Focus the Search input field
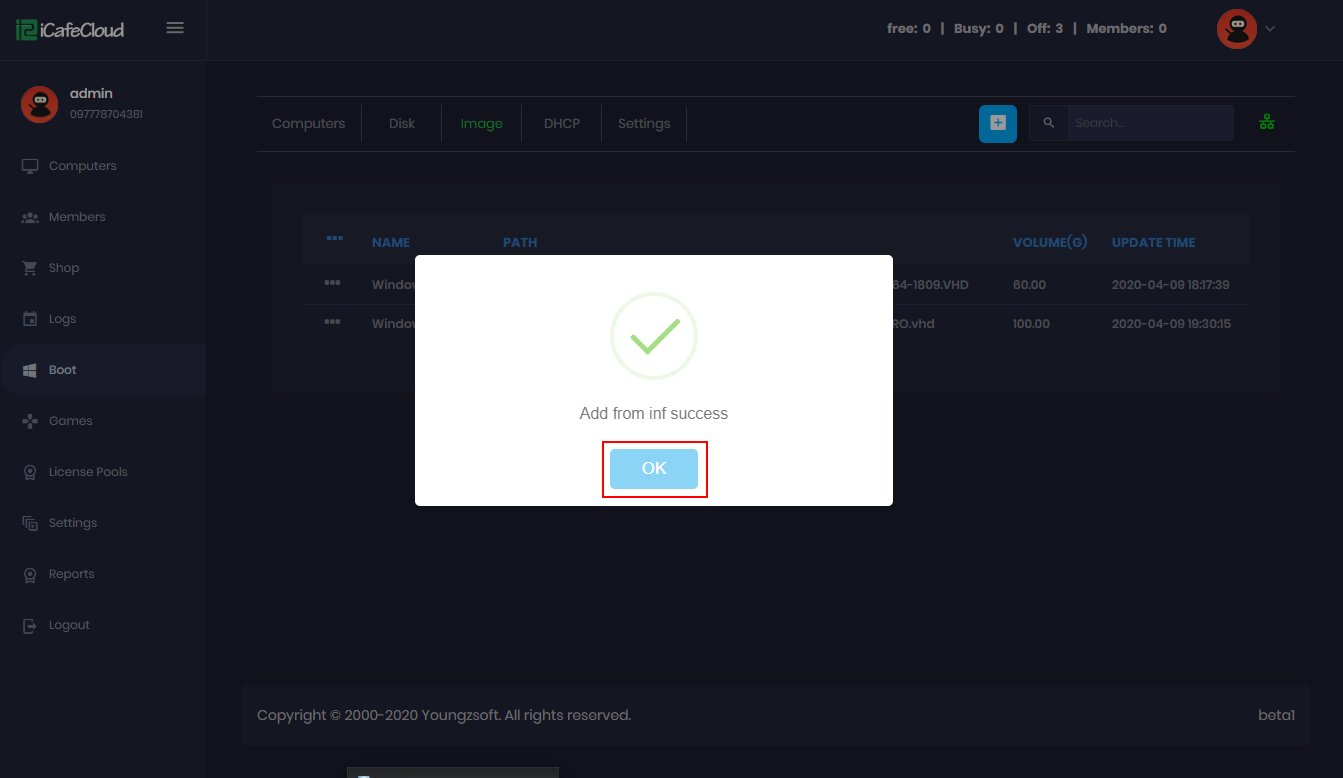Viewport: 1343px width, 778px height. 1148,123
